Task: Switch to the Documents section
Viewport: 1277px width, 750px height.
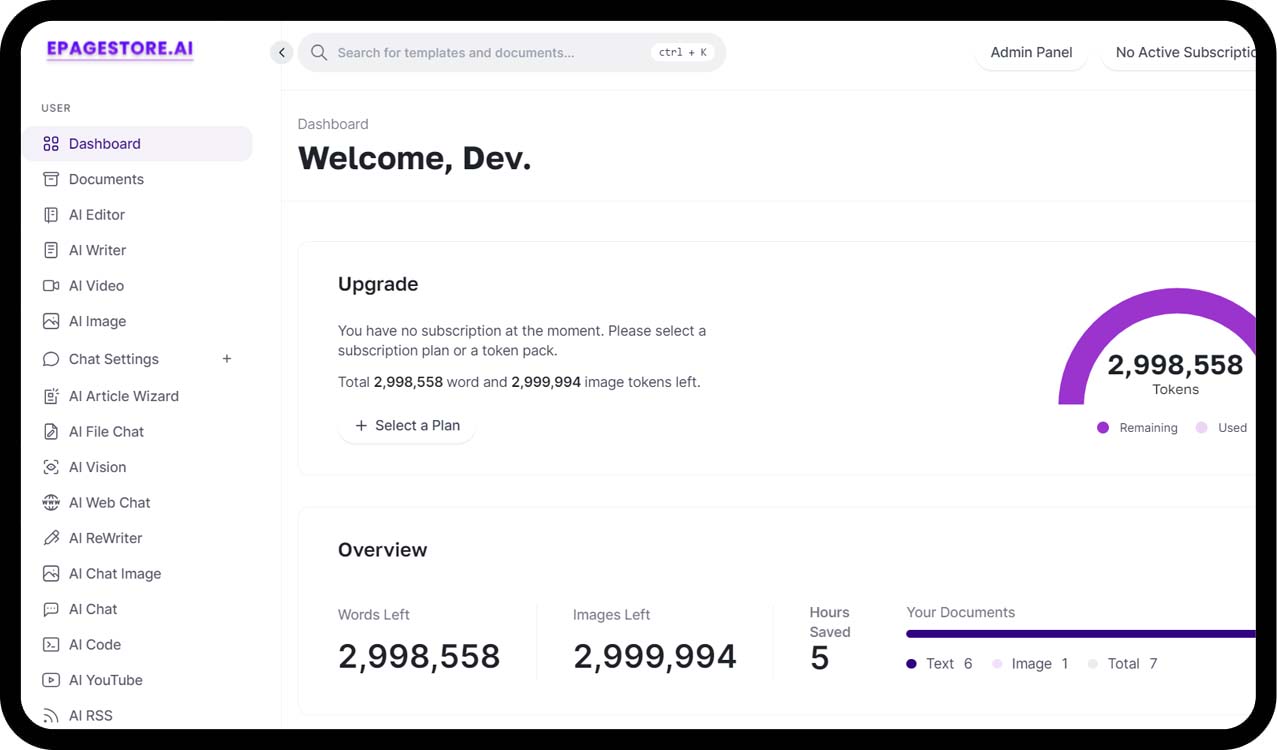Action: (x=106, y=179)
